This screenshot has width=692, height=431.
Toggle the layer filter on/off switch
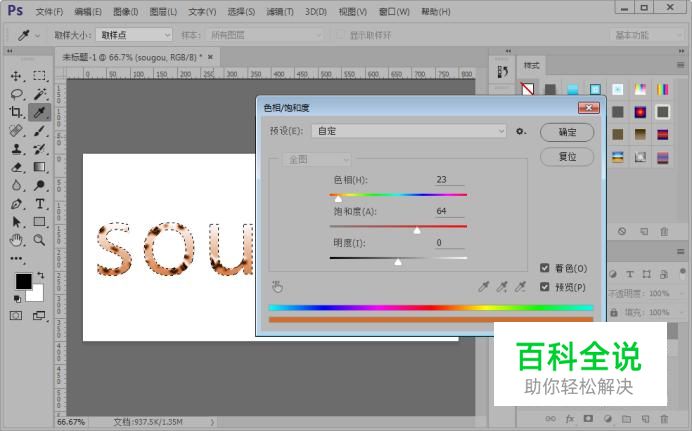(x=683, y=271)
